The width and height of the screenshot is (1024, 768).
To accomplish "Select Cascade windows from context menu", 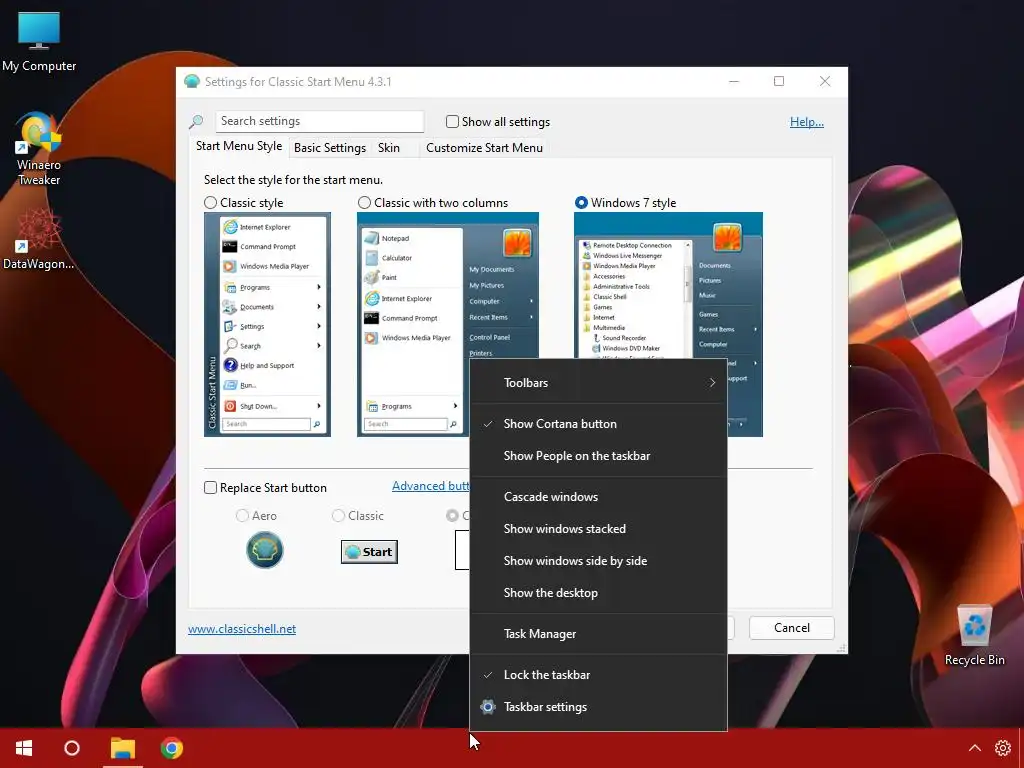I will 598,497.
